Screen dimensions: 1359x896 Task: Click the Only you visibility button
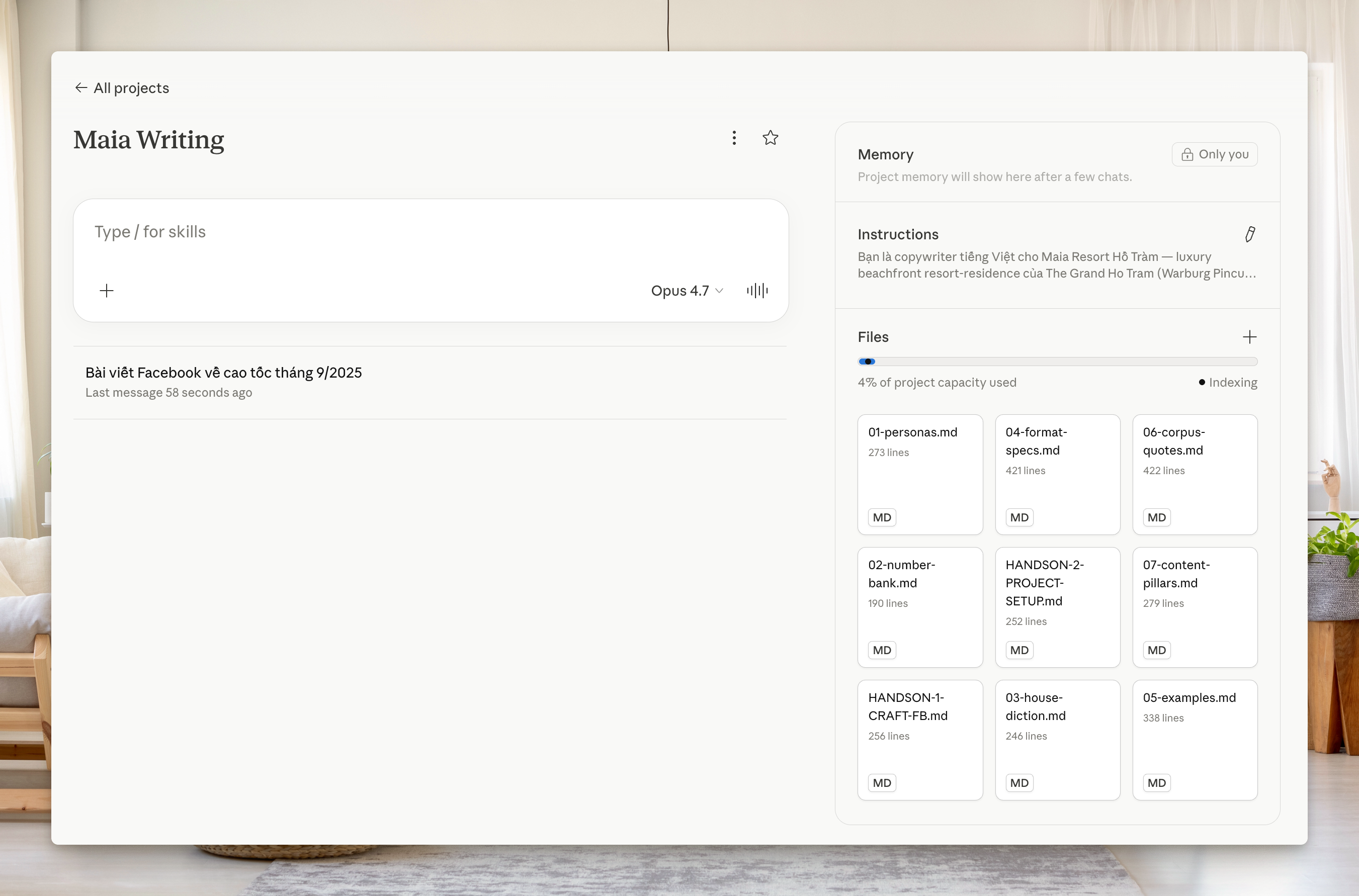pos(1215,154)
